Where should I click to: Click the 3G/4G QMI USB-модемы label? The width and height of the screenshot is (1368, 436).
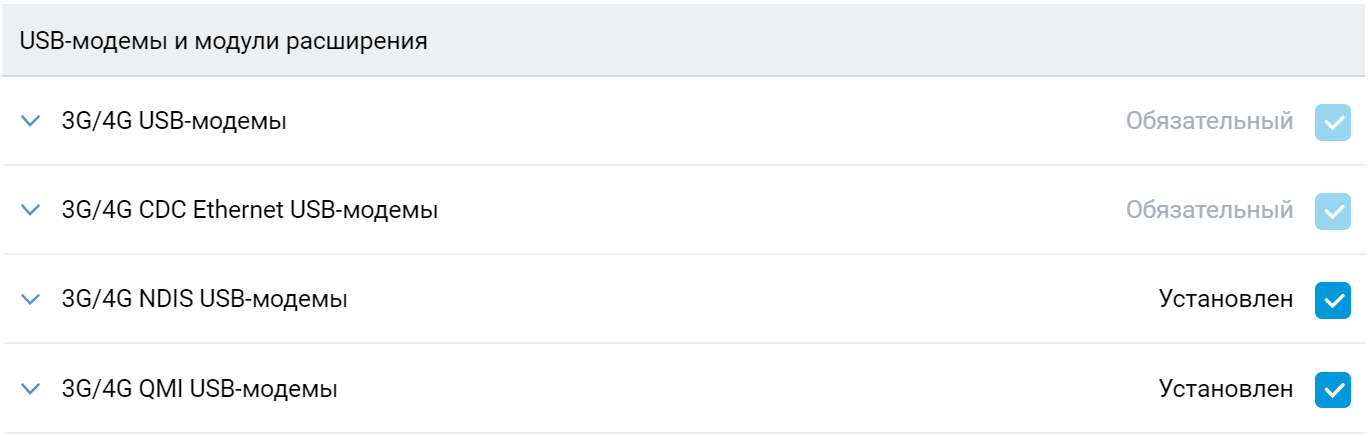pos(199,389)
